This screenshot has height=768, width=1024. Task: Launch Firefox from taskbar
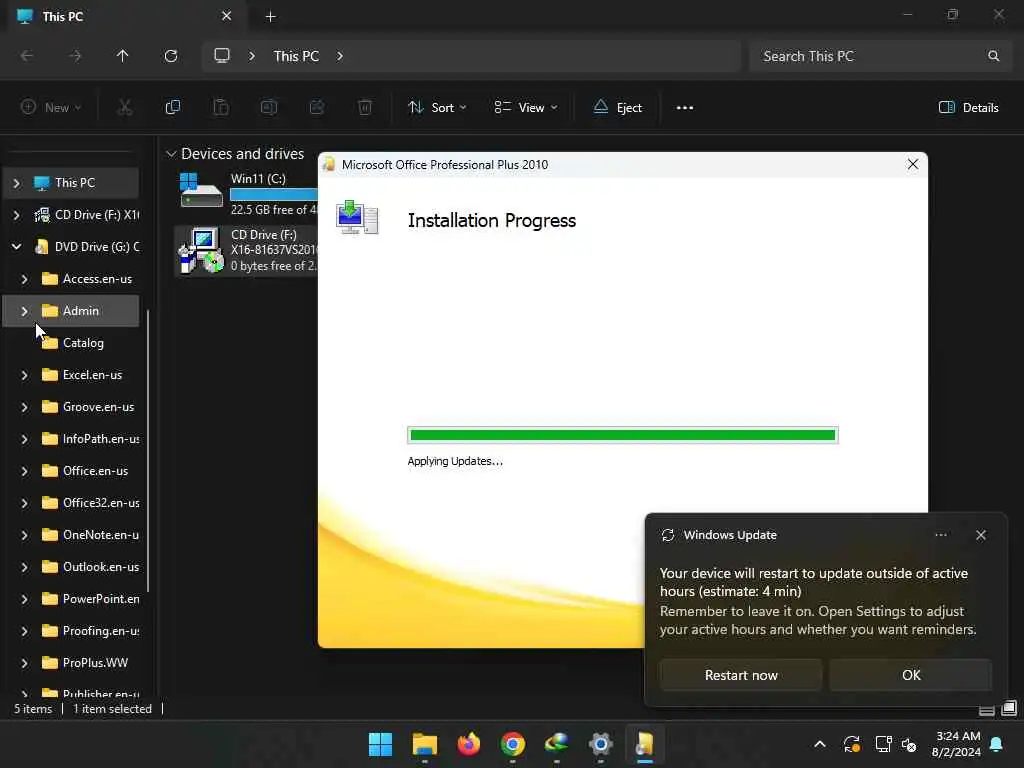tap(468, 744)
